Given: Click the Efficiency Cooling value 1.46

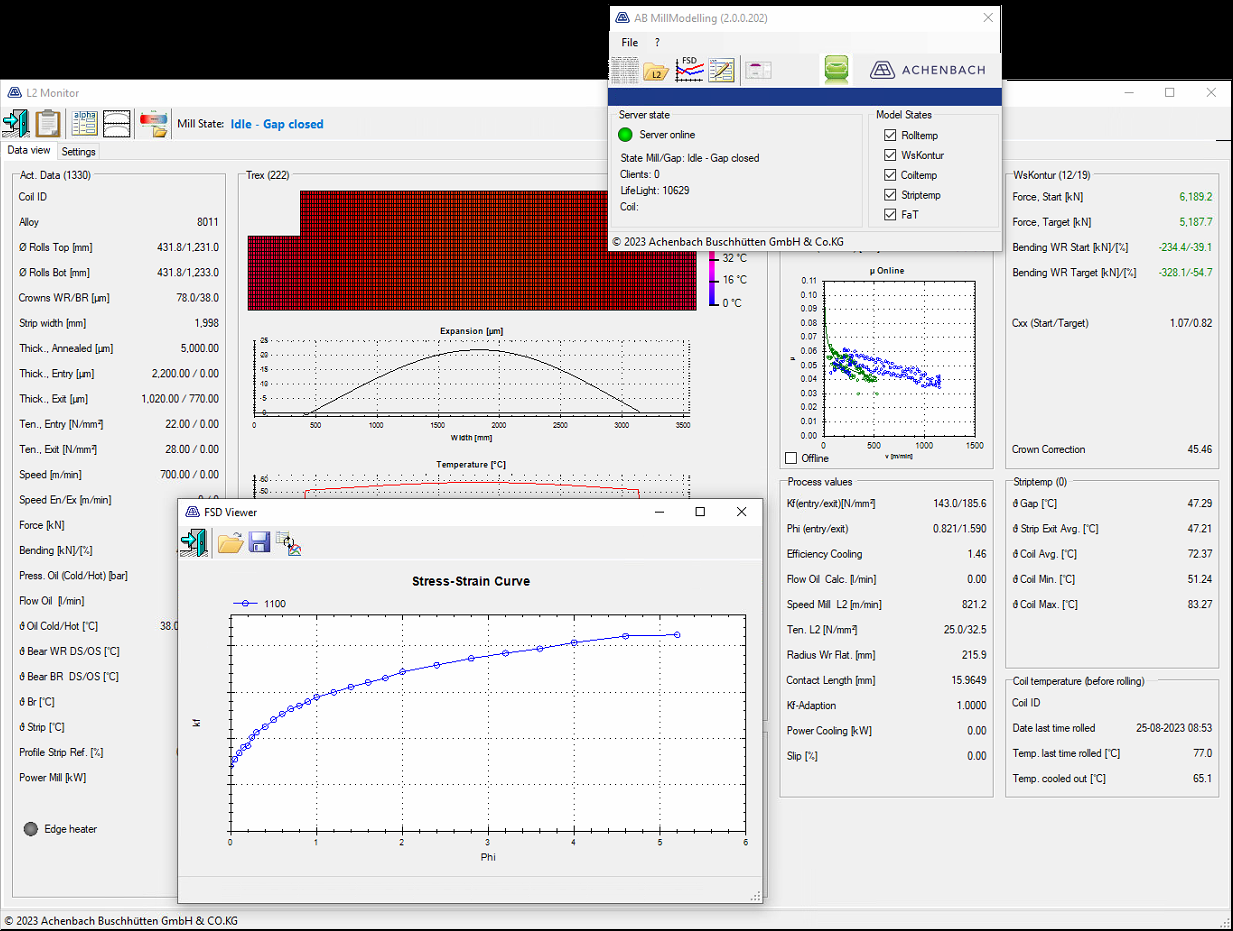Looking at the screenshot, I should [x=976, y=553].
